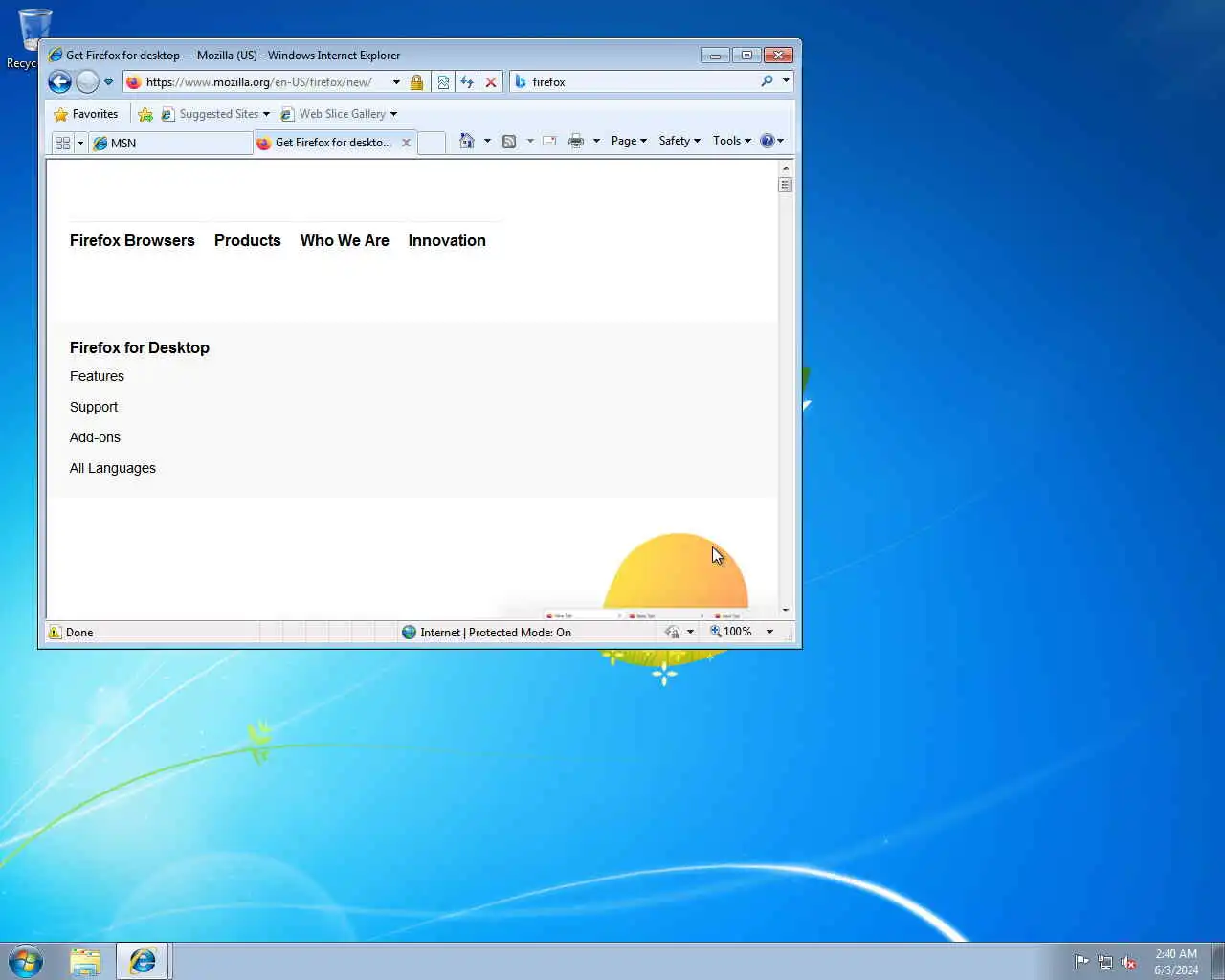The image size is (1225, 980).
Task: Click the Quick Tabs grid icon
Action: pos(63,143)
